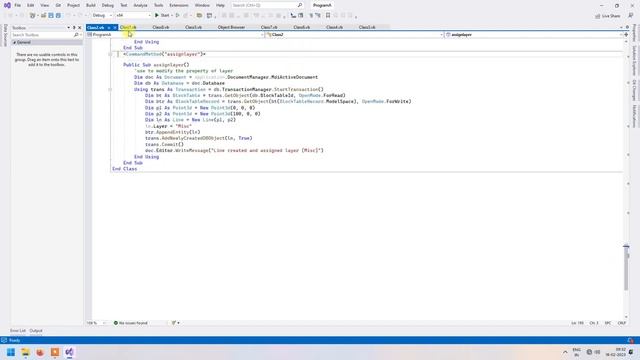Click the Live Share button

[x=608, y=16]
